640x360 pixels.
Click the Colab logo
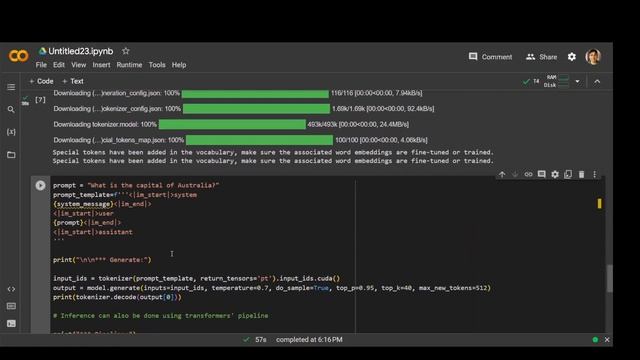18,56
